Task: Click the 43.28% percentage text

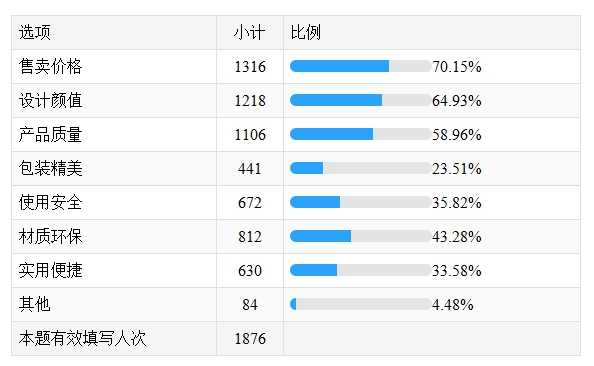Action: [x=456, y=237]
